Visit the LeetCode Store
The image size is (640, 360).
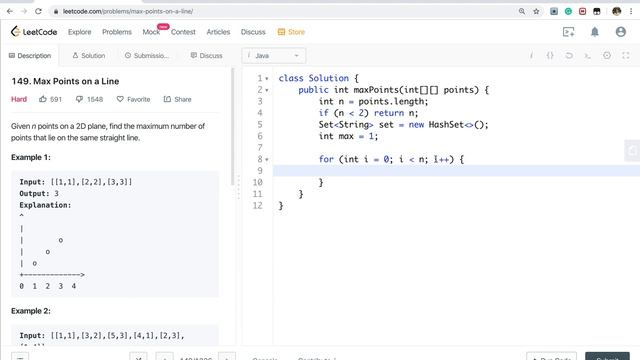[291, 32]
